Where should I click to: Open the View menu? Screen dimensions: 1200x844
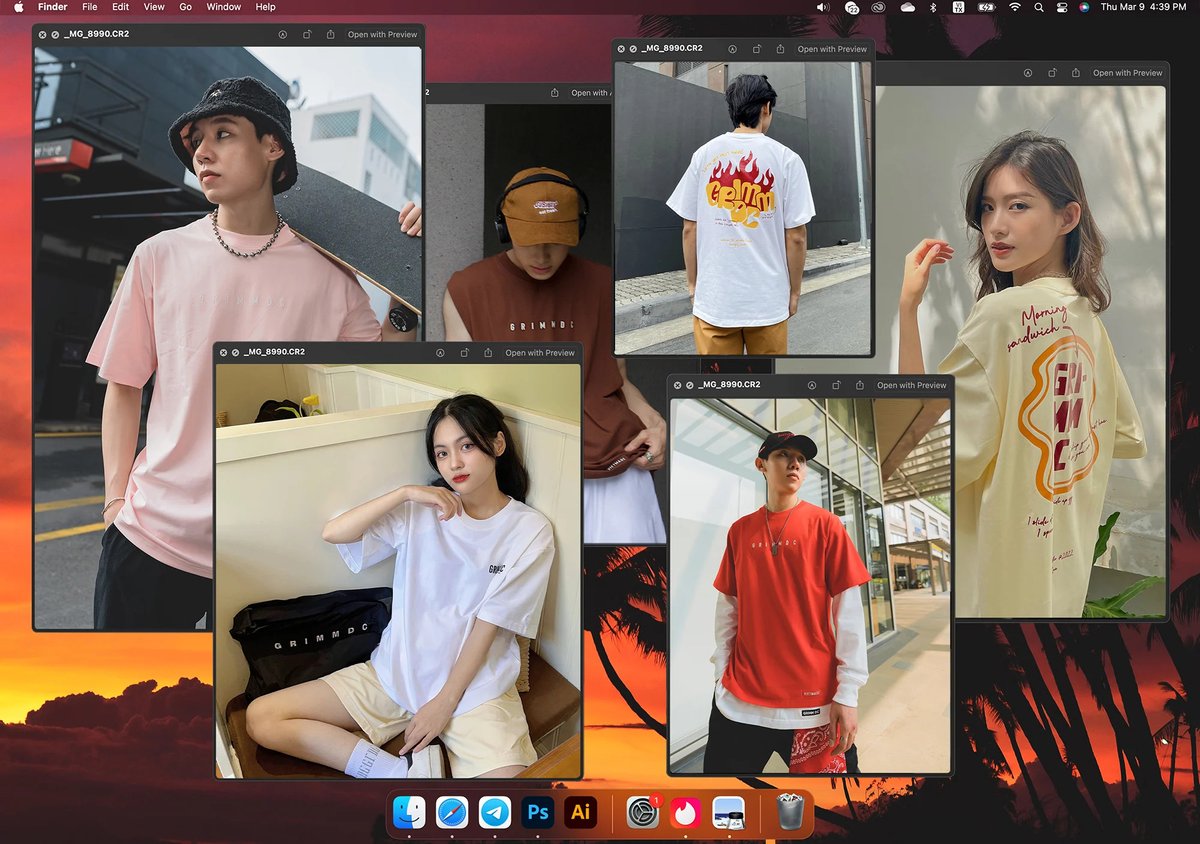[154, 7]
